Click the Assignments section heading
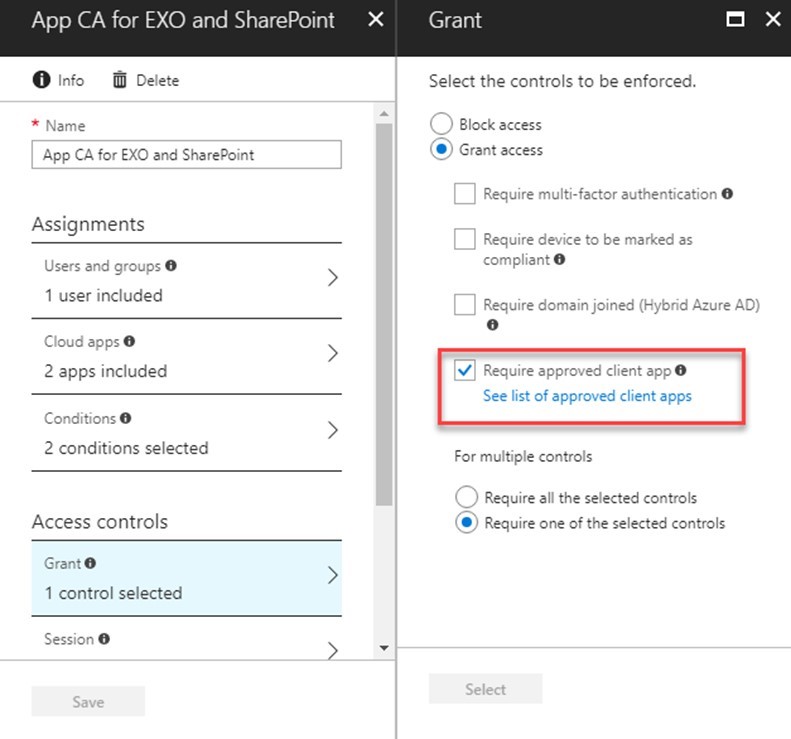 click(x=88, y=224)
